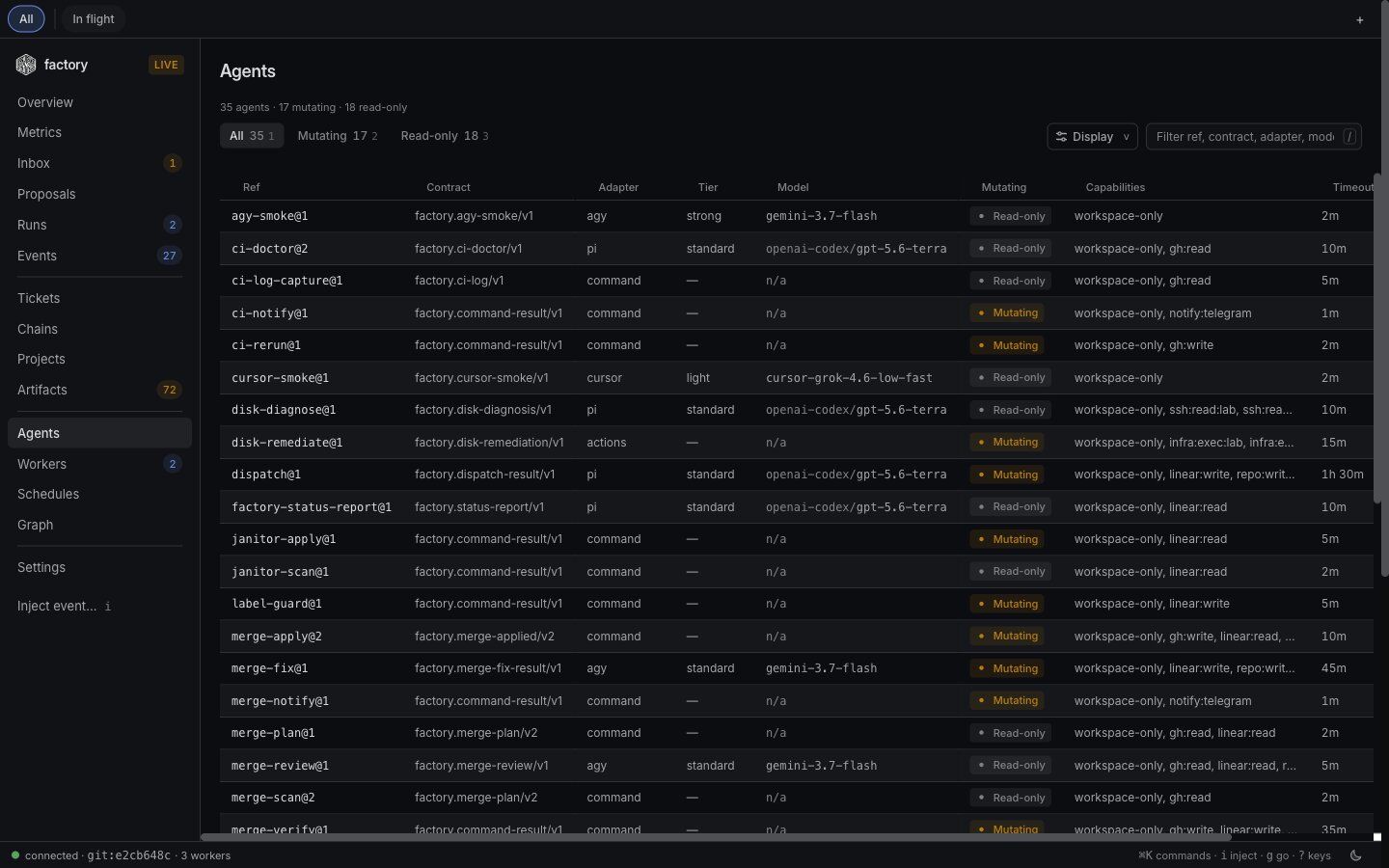Click Mutating badge on janitor-apply@1
1389x868 pixels.
click(x=1008, y=539)
